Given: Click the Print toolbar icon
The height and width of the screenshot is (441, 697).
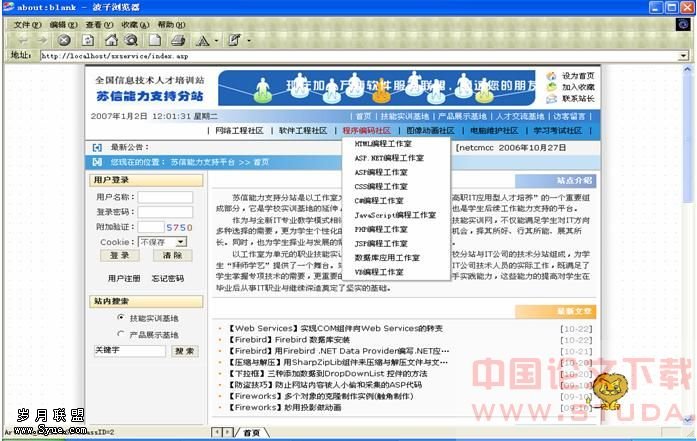Looking at the screenshot, I should (178, 40).
